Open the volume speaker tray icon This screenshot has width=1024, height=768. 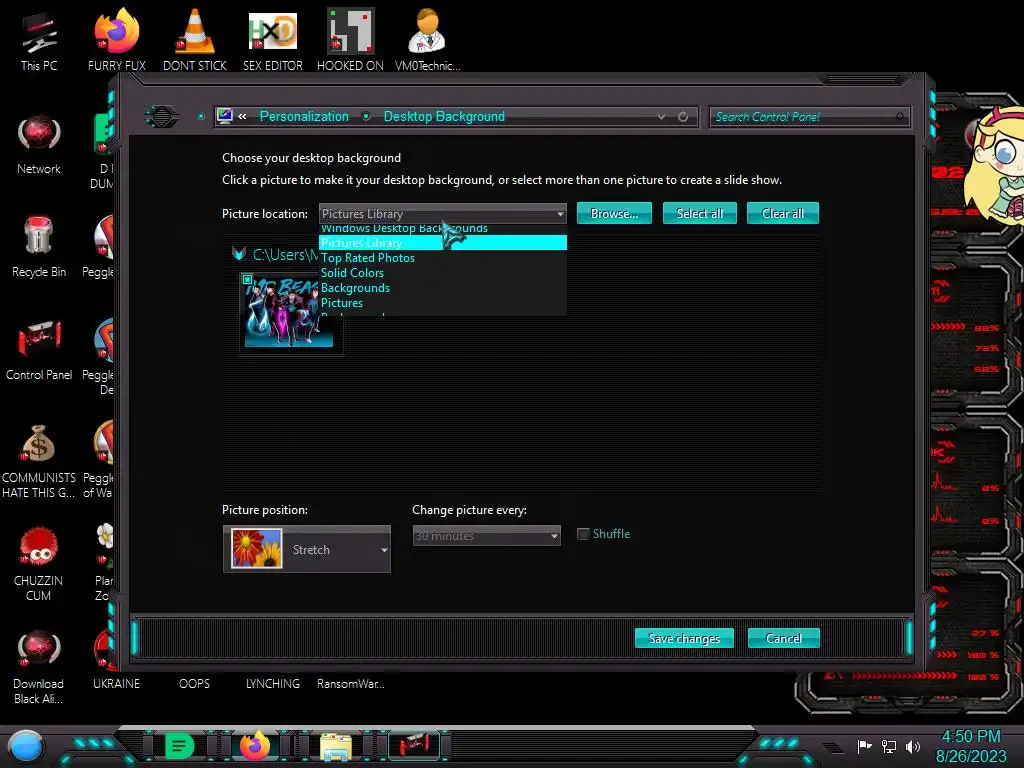click(x=913, y=746)
